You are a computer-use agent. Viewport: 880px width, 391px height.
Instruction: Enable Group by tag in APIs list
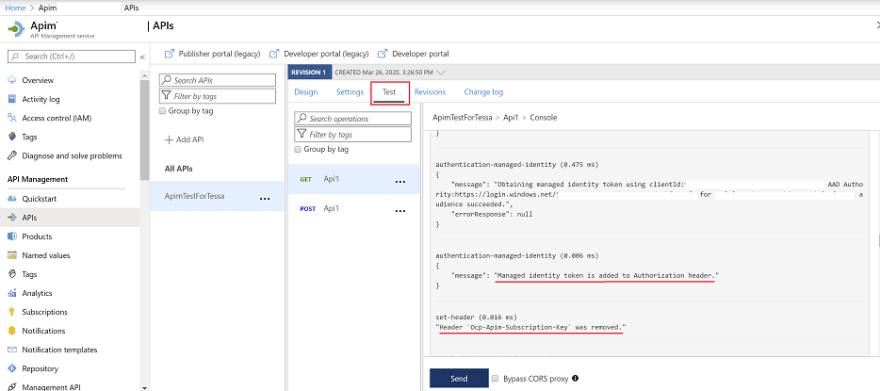(163, 111)
